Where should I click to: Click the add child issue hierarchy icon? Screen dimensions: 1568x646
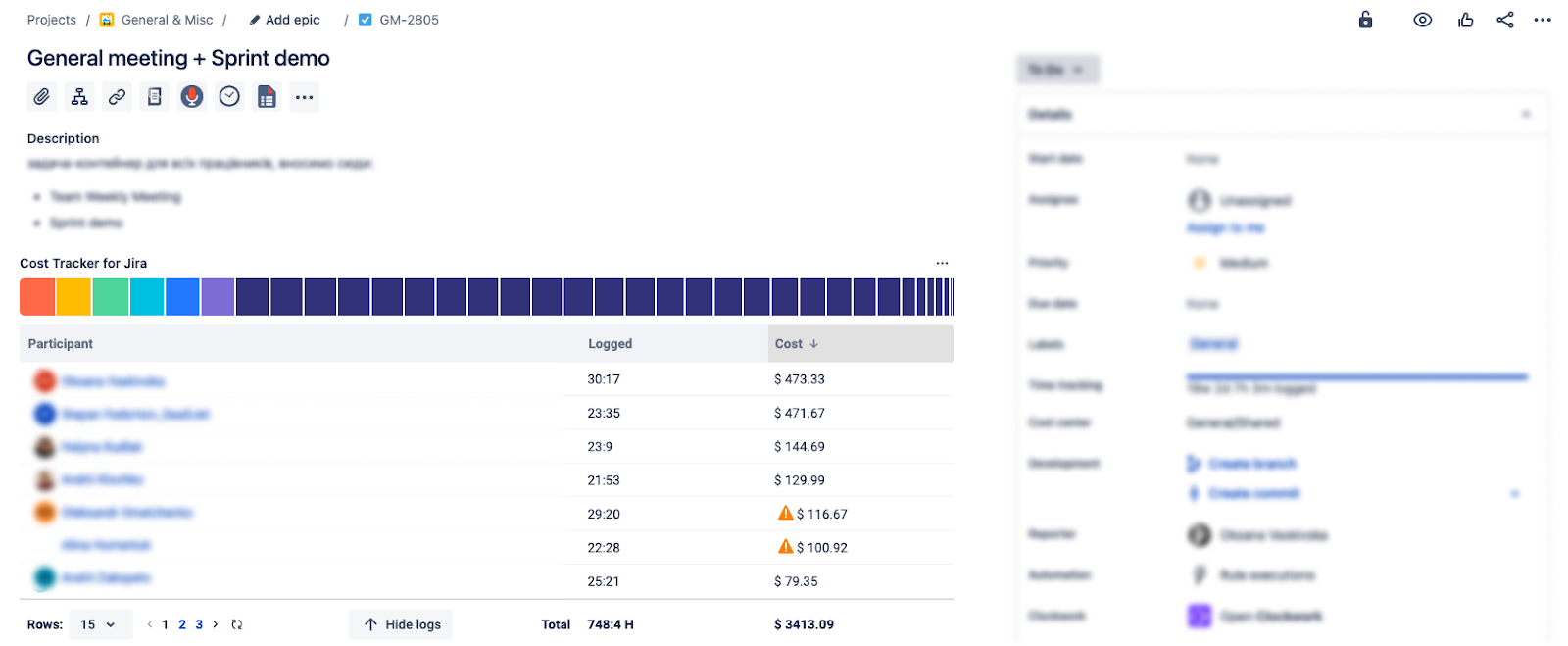[79, 97]
